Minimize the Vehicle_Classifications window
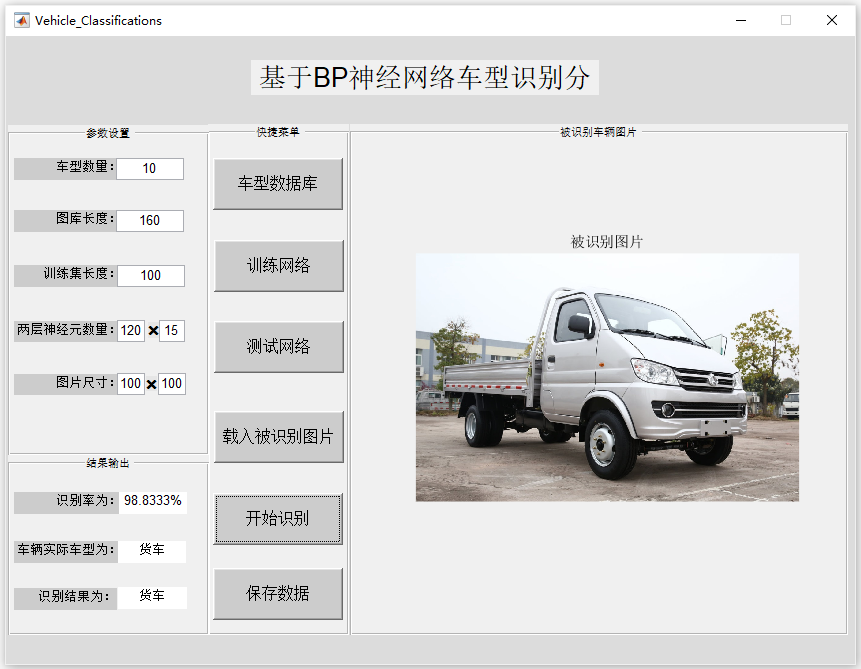 tap(741, 20)
